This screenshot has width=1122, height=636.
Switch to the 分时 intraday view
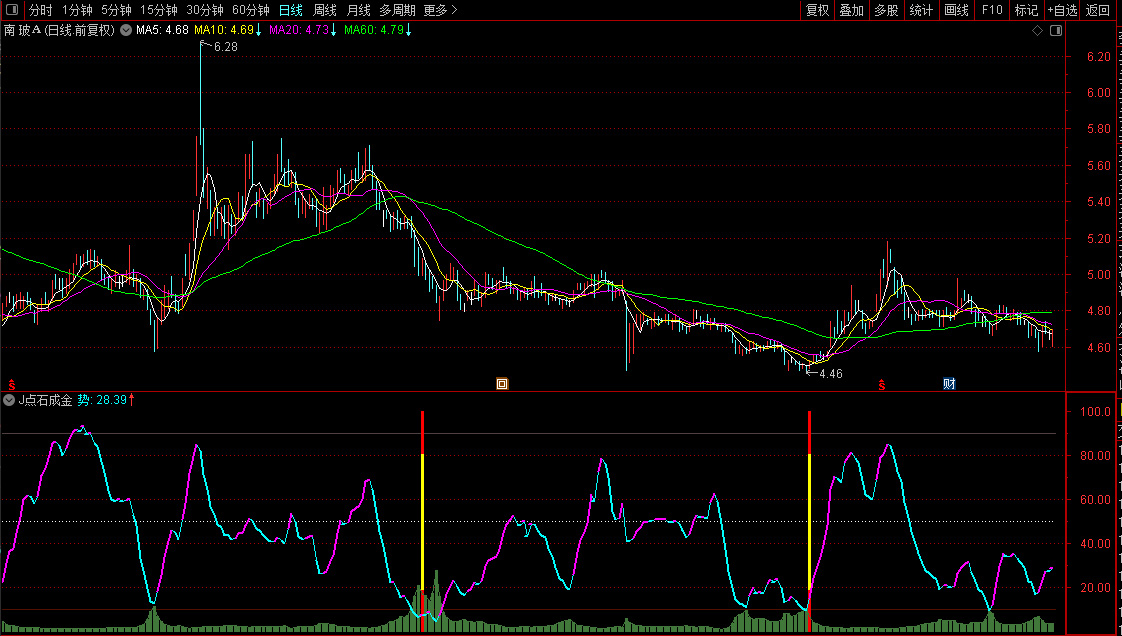click(40, 10)
